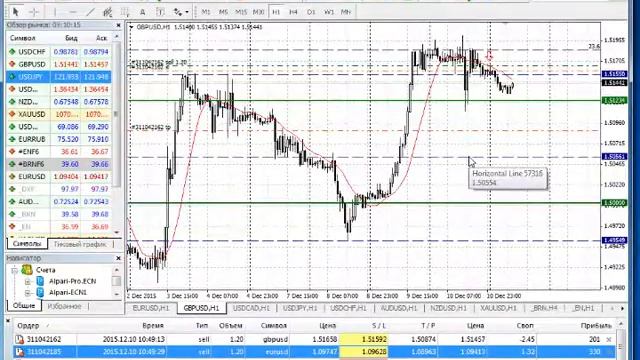The image size is (640, 360).
Task: Toggle the H1 timeframe button
Action: coord(276,12)
